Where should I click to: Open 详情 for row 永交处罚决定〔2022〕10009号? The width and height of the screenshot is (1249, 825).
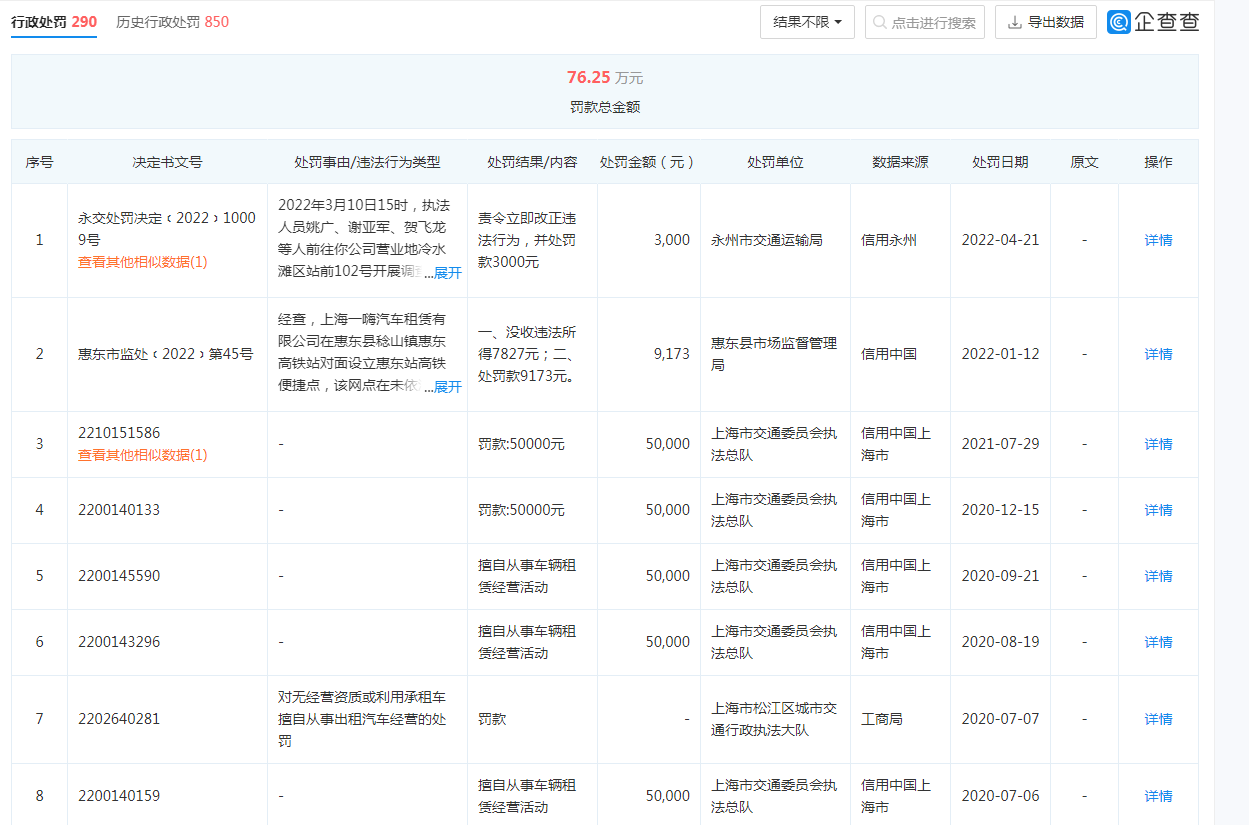click(1158, 240)
